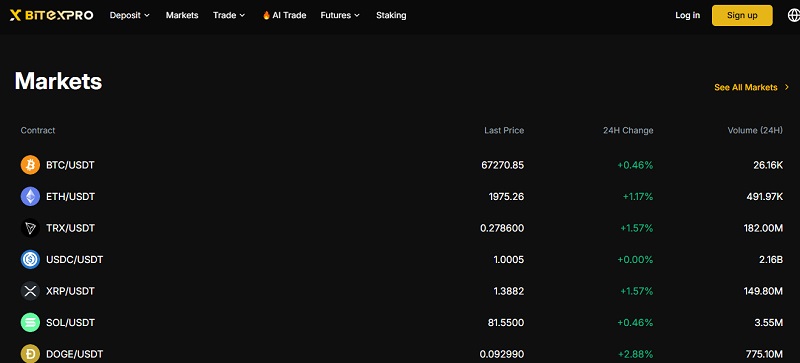The height and width of the screenshot is (363, 800).
Task: Click the Sign up button
Action: [x=742, y=15]
